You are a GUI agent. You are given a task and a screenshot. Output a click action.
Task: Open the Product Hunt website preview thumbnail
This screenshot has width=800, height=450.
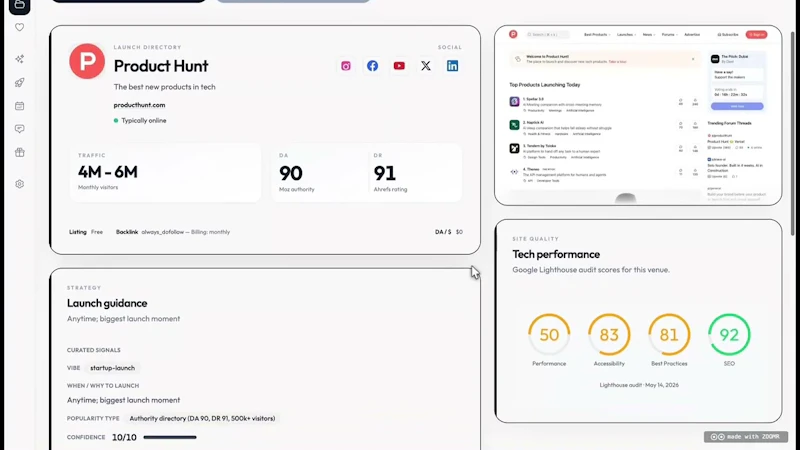tap(638, 115)
